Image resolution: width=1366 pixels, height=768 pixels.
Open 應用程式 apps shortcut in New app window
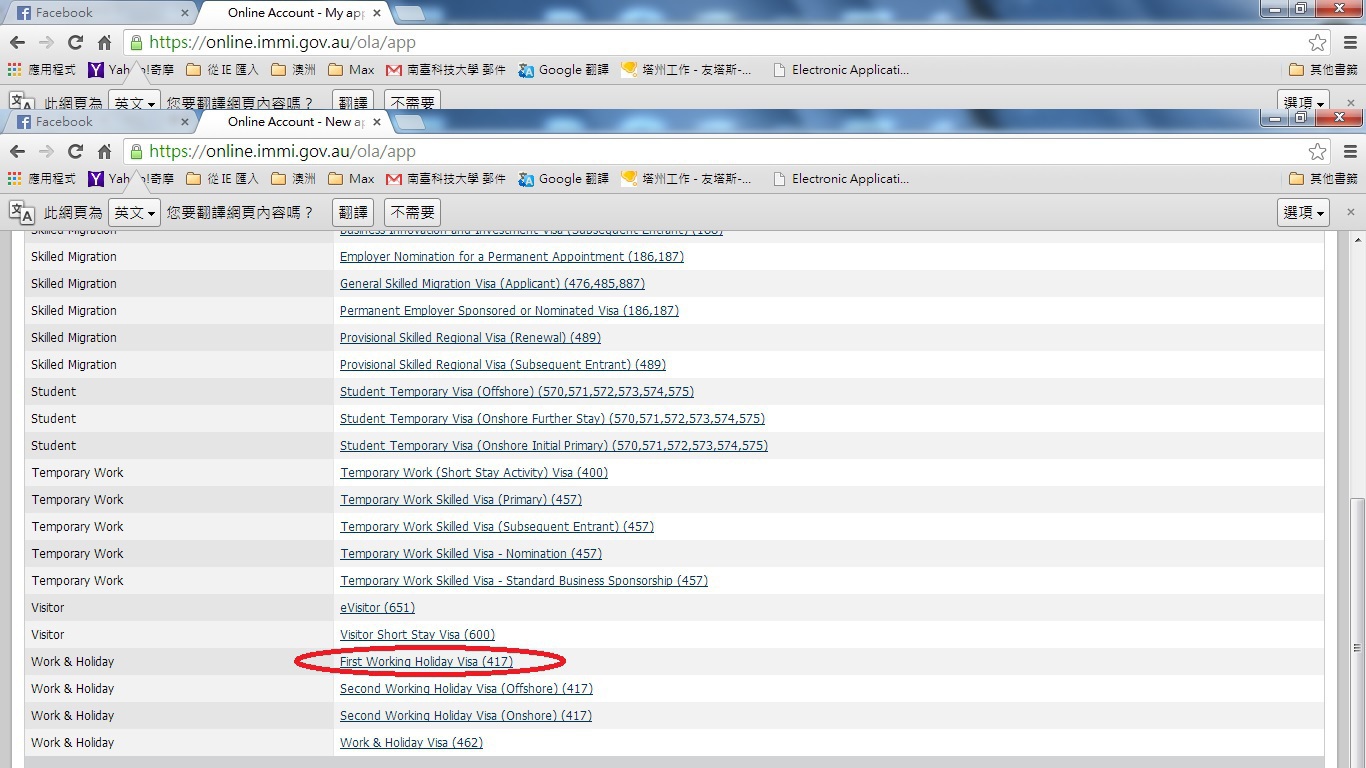point(42,179)
